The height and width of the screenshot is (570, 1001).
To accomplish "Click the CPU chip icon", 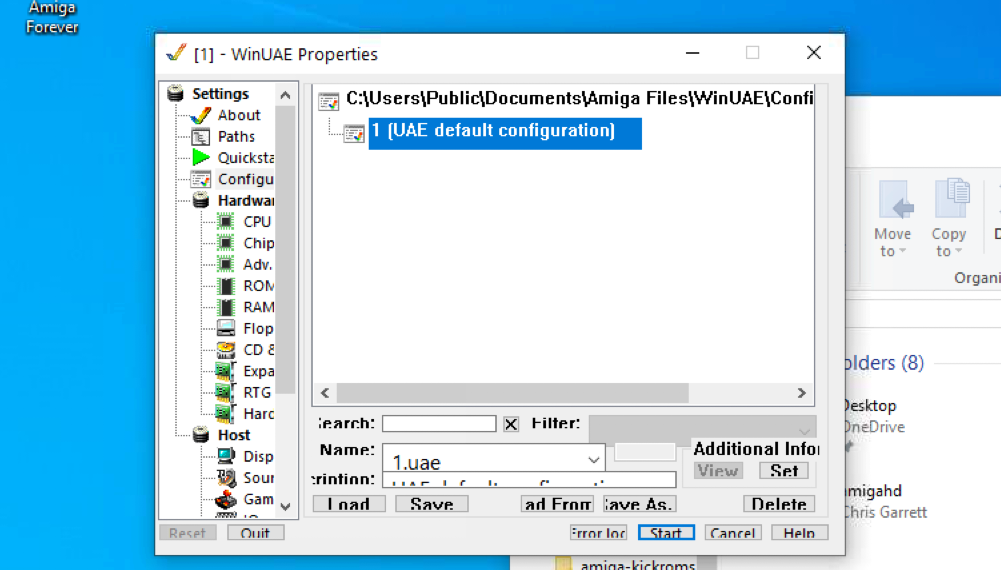I will tap(226, 221).
